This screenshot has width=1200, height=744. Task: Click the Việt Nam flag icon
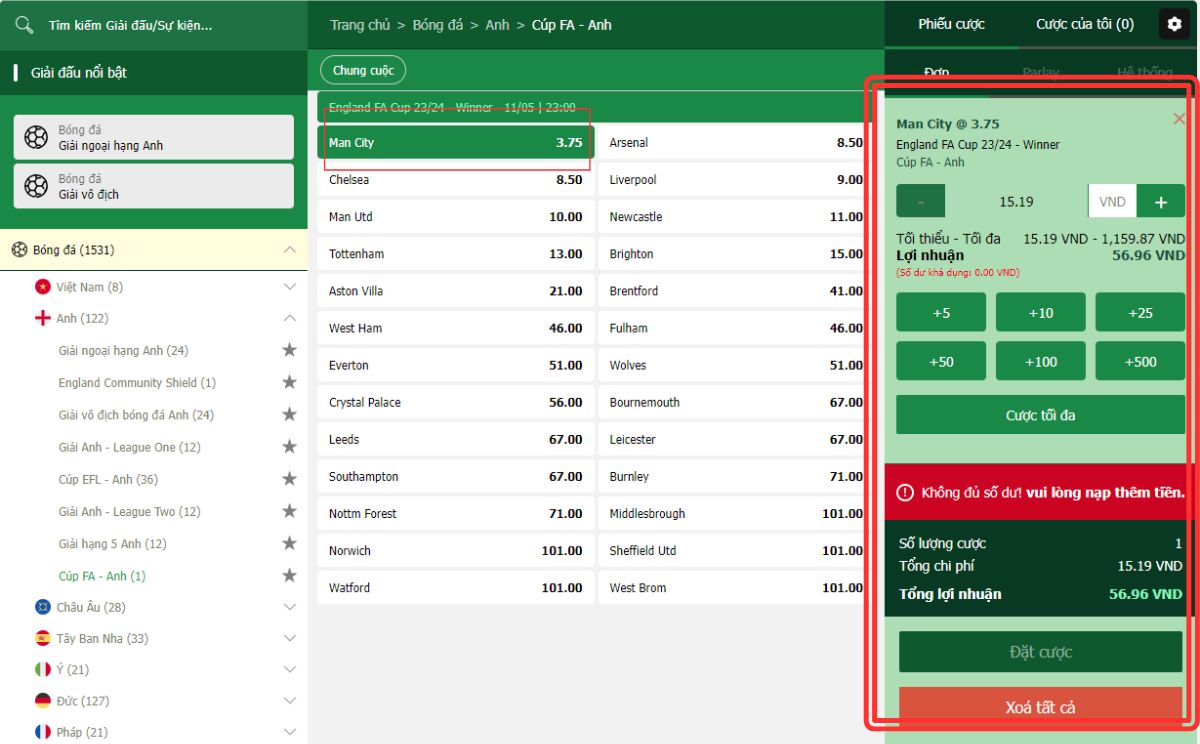(x=42, y=287)
